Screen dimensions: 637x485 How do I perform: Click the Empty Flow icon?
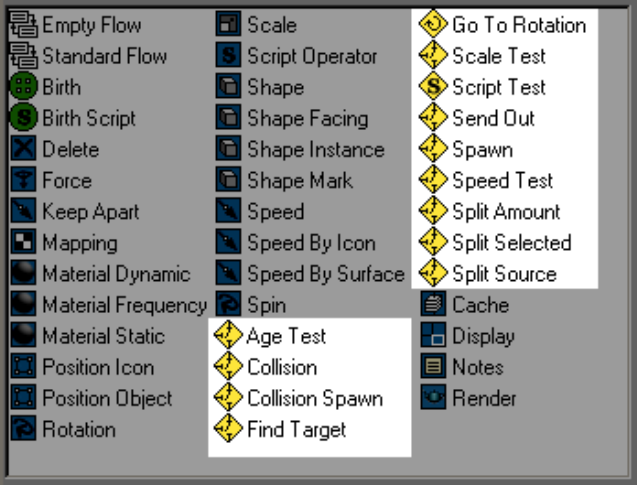tap(23, 25)
